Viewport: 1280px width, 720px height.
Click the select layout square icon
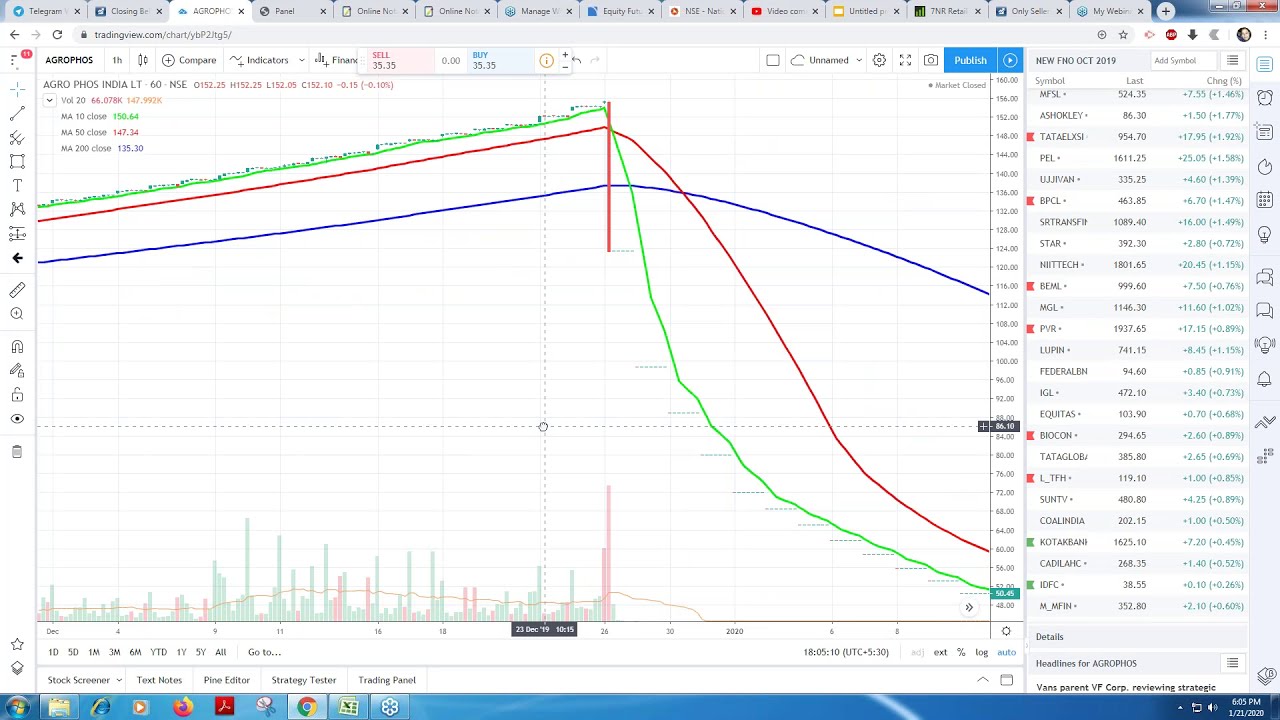click(773, 60)
